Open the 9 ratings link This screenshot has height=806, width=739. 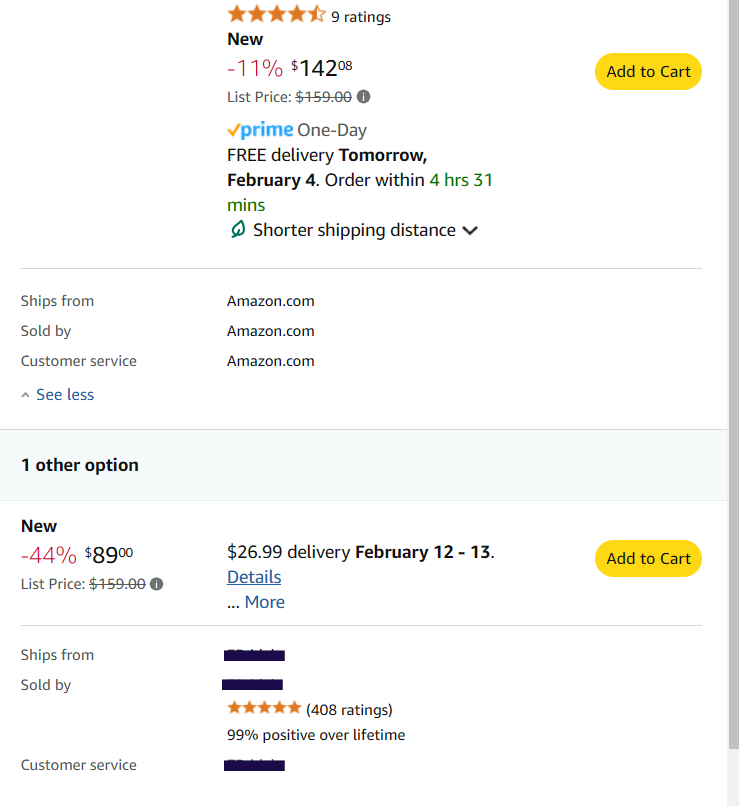361,17
